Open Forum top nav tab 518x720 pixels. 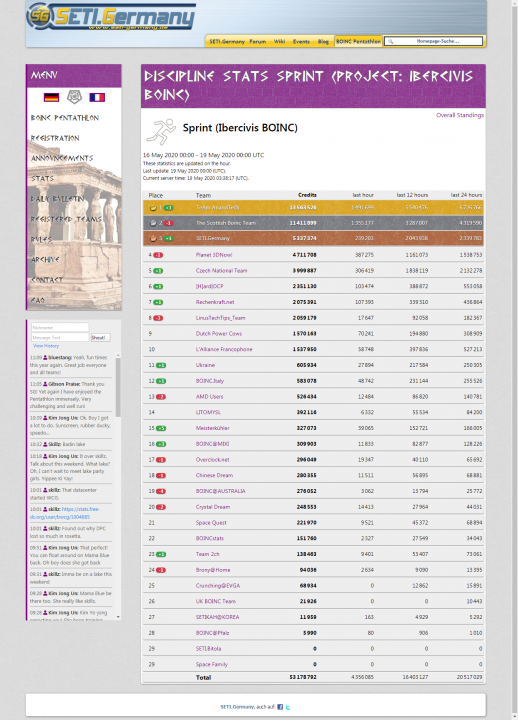coord(258,41)
